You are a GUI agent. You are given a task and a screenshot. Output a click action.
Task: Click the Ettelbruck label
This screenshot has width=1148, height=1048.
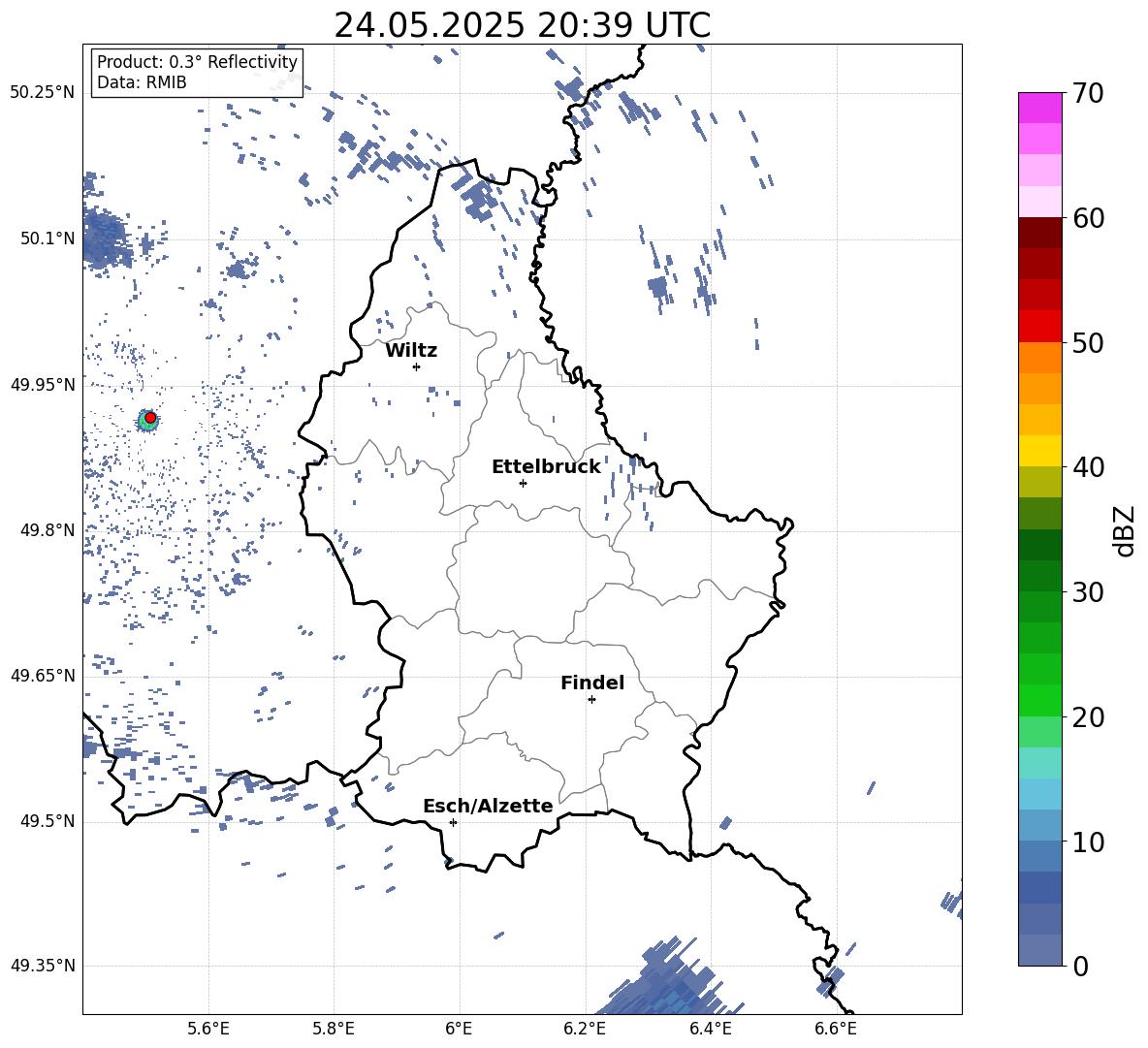[546, 467]
